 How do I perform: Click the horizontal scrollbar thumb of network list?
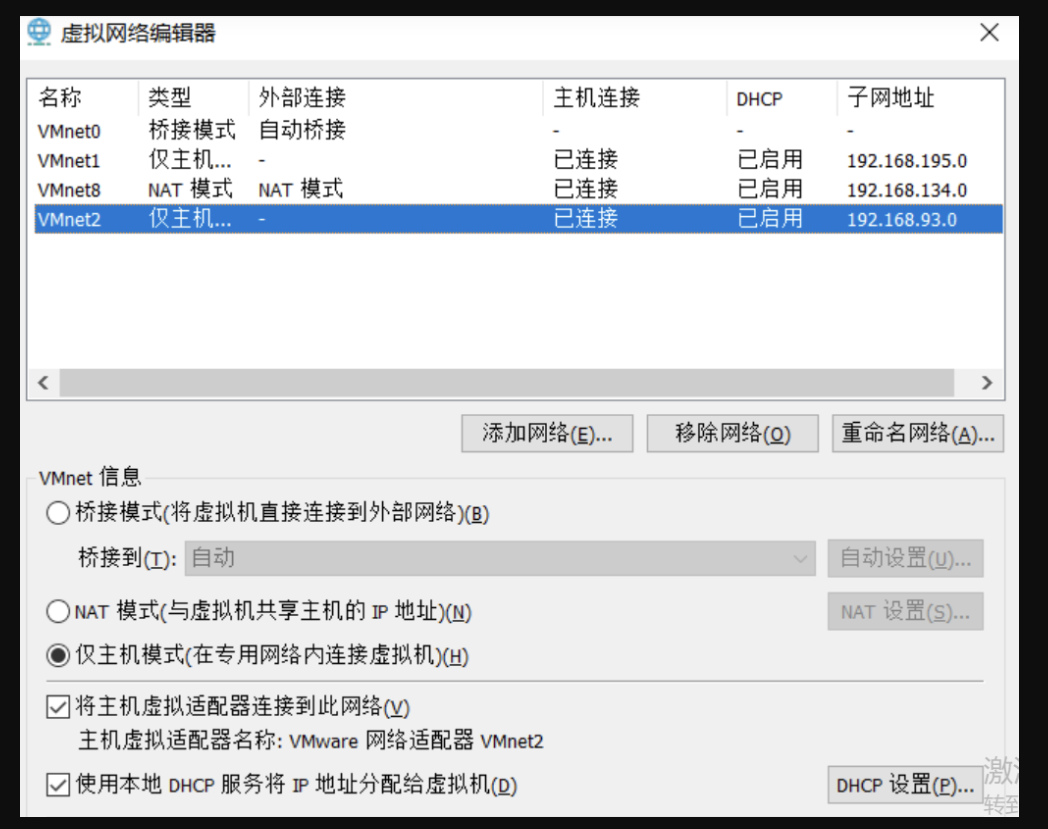[x=507, y=383]
